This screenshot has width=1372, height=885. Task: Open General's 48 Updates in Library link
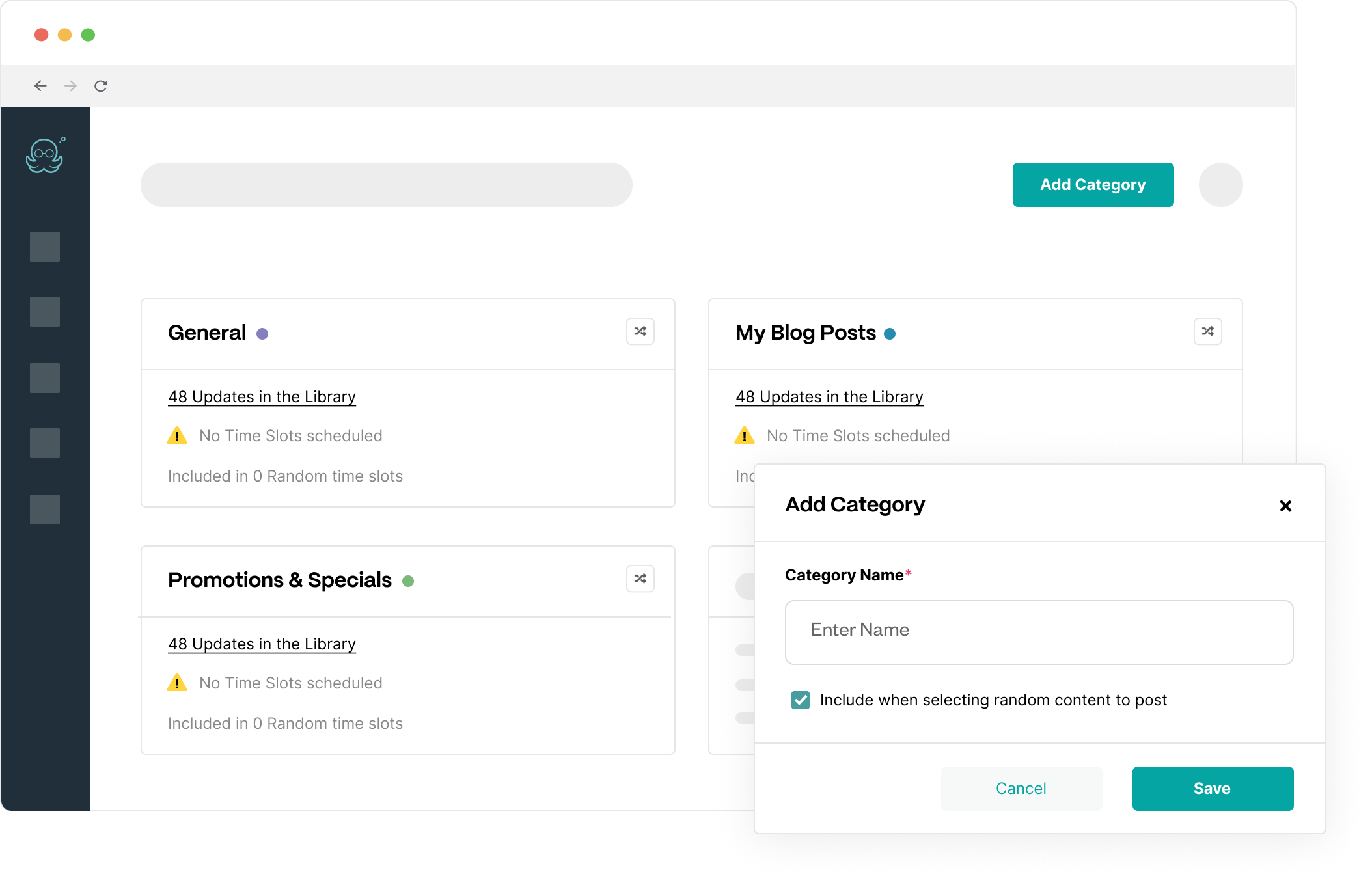(262, 397)
